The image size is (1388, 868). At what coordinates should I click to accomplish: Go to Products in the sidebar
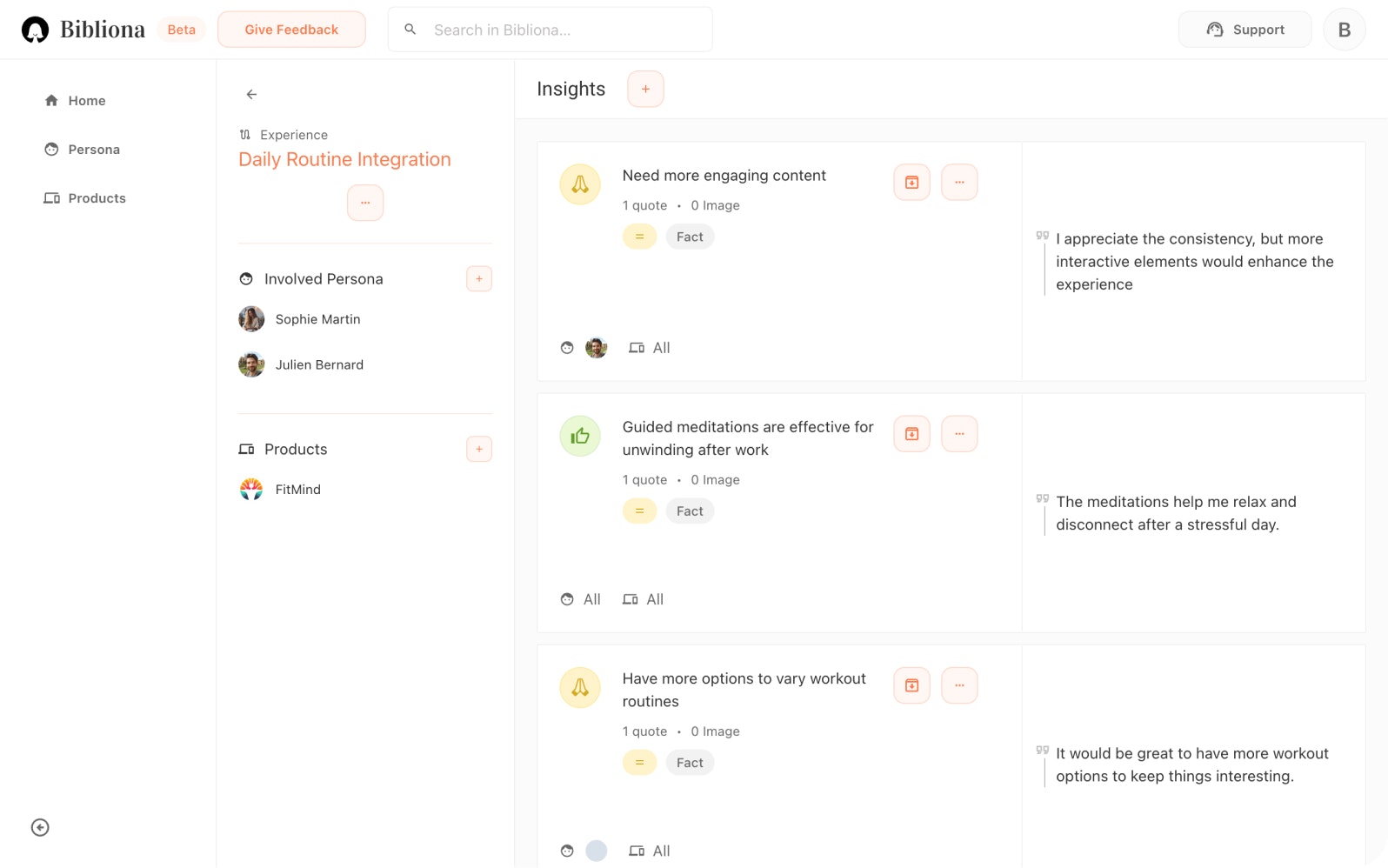pyautogui.click(x=85, y=198)
